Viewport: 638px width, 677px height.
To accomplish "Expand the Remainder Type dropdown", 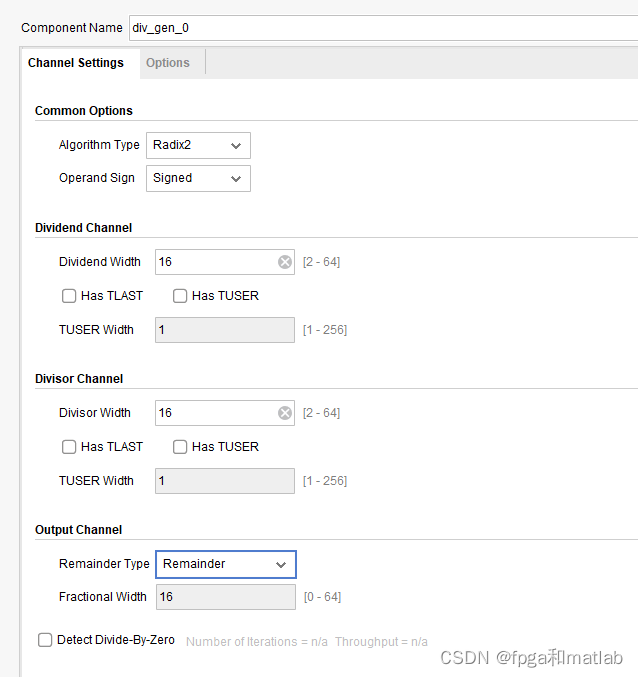I will pos(225,564).
